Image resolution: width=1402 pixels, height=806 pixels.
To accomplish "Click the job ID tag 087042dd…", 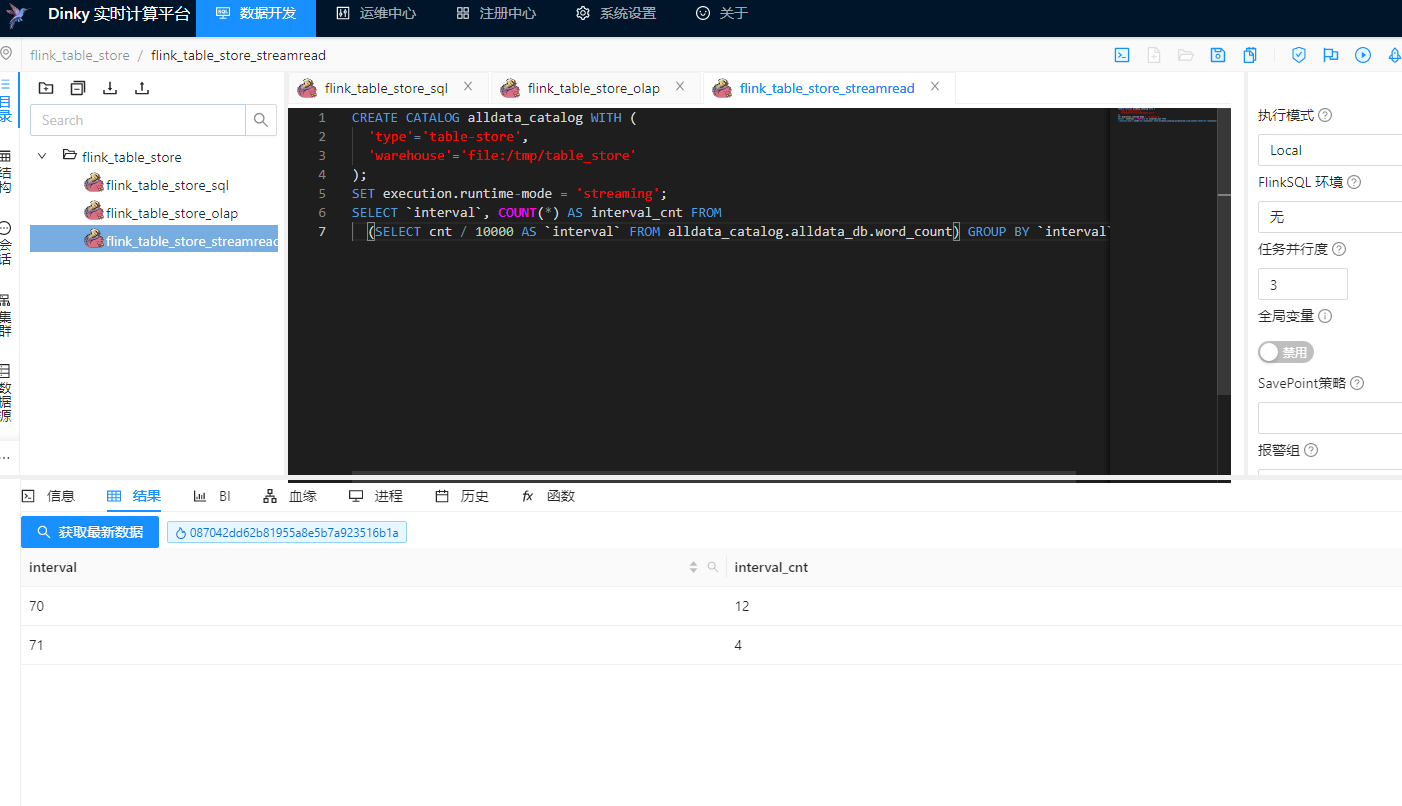I will [287, 533].
